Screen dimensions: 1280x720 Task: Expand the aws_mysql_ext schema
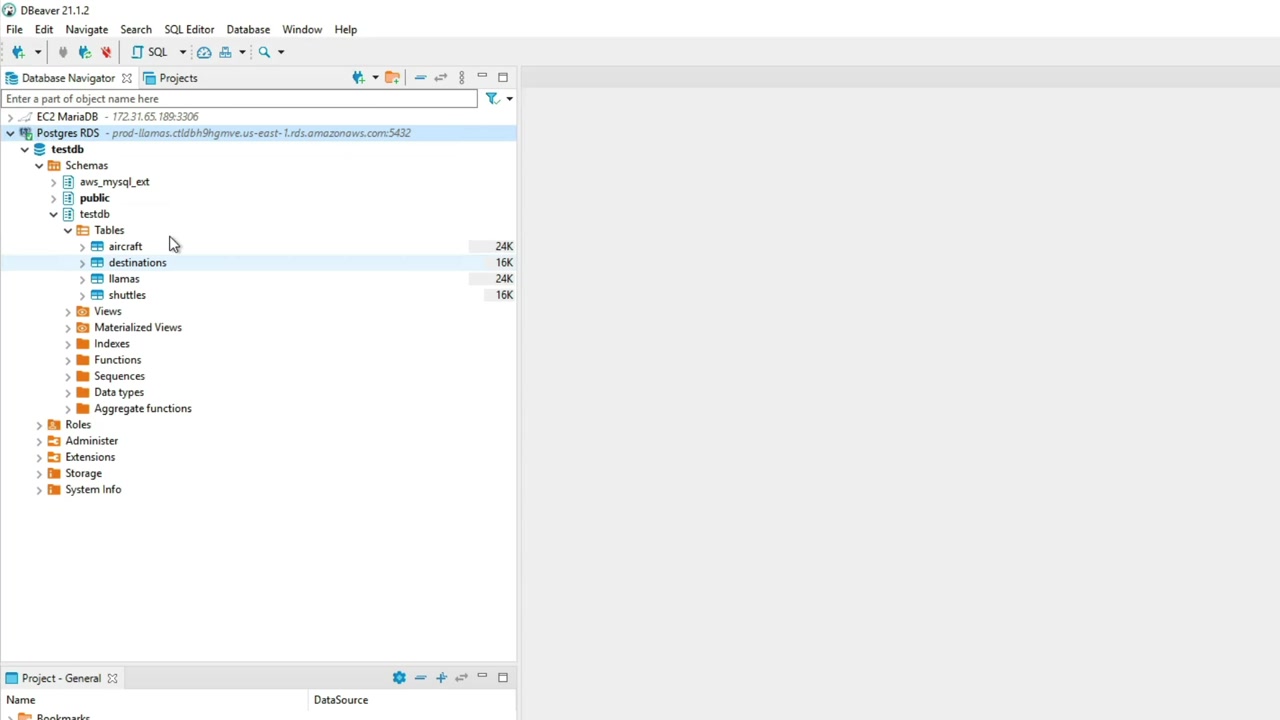pos(54,182)
